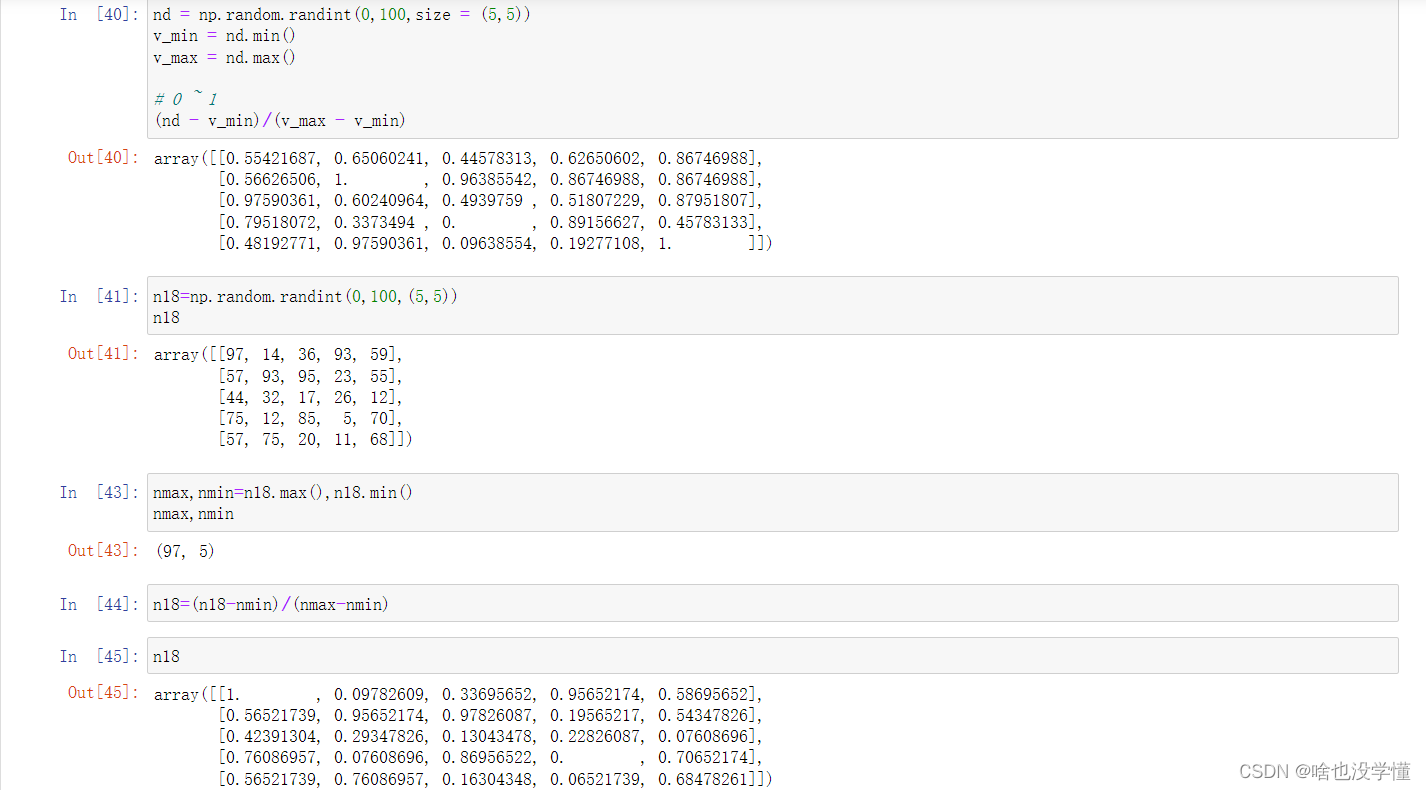Image resolution: width=1426 pixels, height=790 pixels.
Task: Click value 0.55421687 in Out[40]
Action: (x=271, y=158)
